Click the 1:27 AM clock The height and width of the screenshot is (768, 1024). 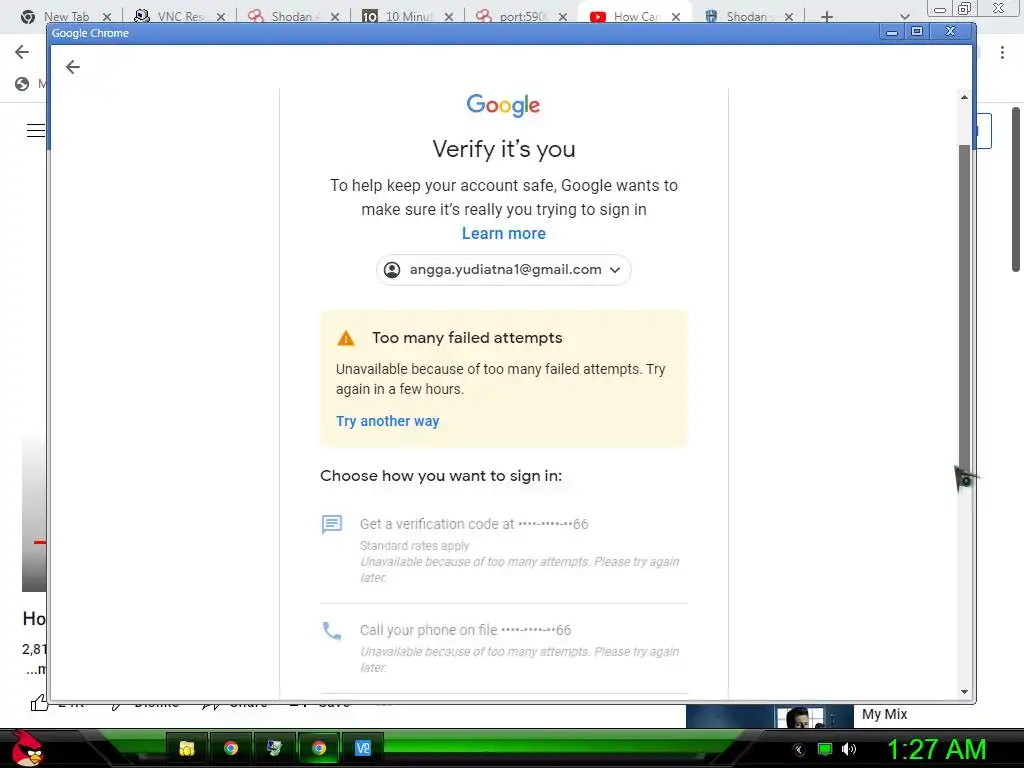936,749
